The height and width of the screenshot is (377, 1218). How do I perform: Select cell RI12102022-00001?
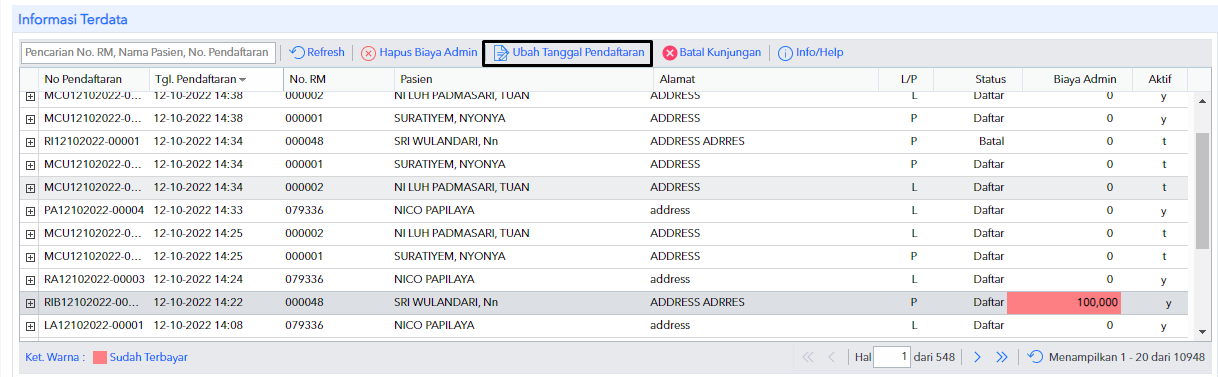(91, 141)
